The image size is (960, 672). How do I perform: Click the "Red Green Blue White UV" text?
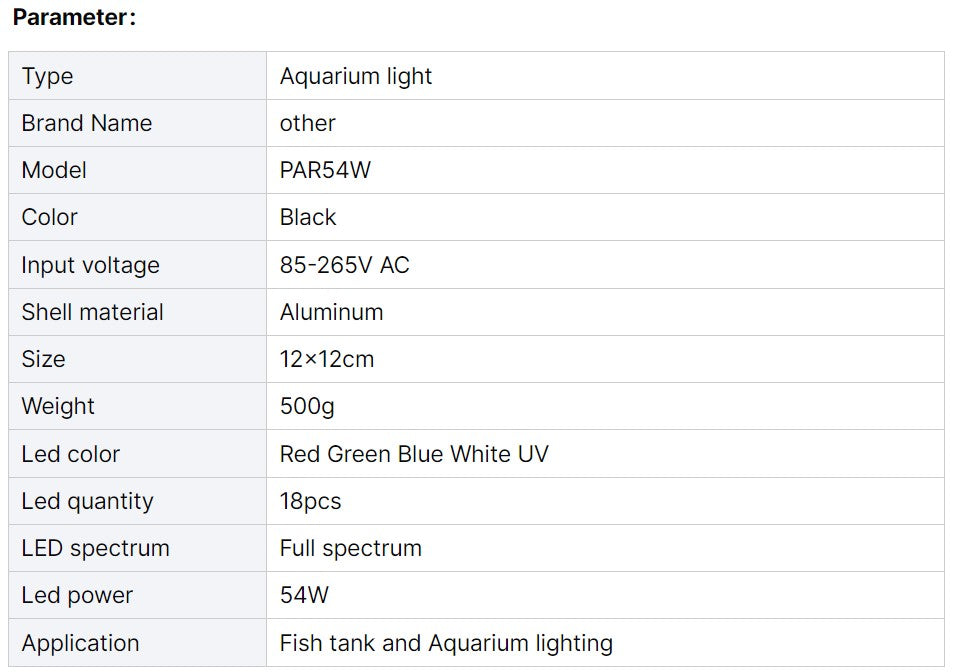[x=414, y=454]
